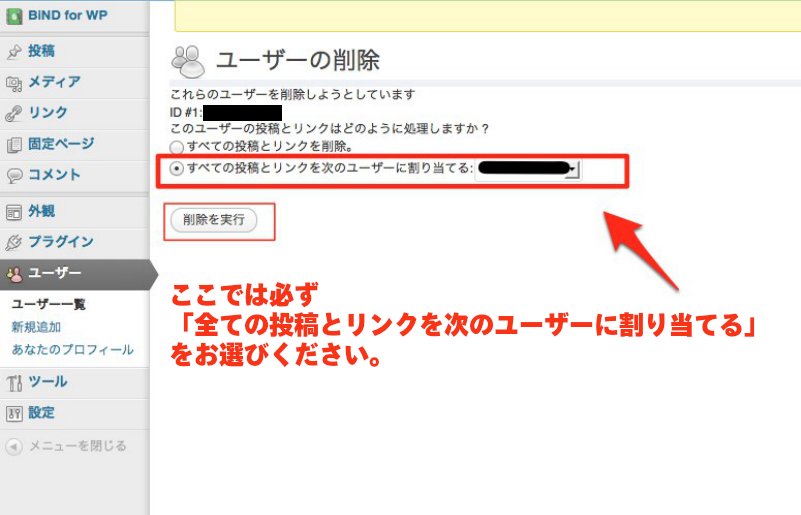Open ユーザー一覧 submenu item
This screenshot has width=801, height=515.
[48, 305]
